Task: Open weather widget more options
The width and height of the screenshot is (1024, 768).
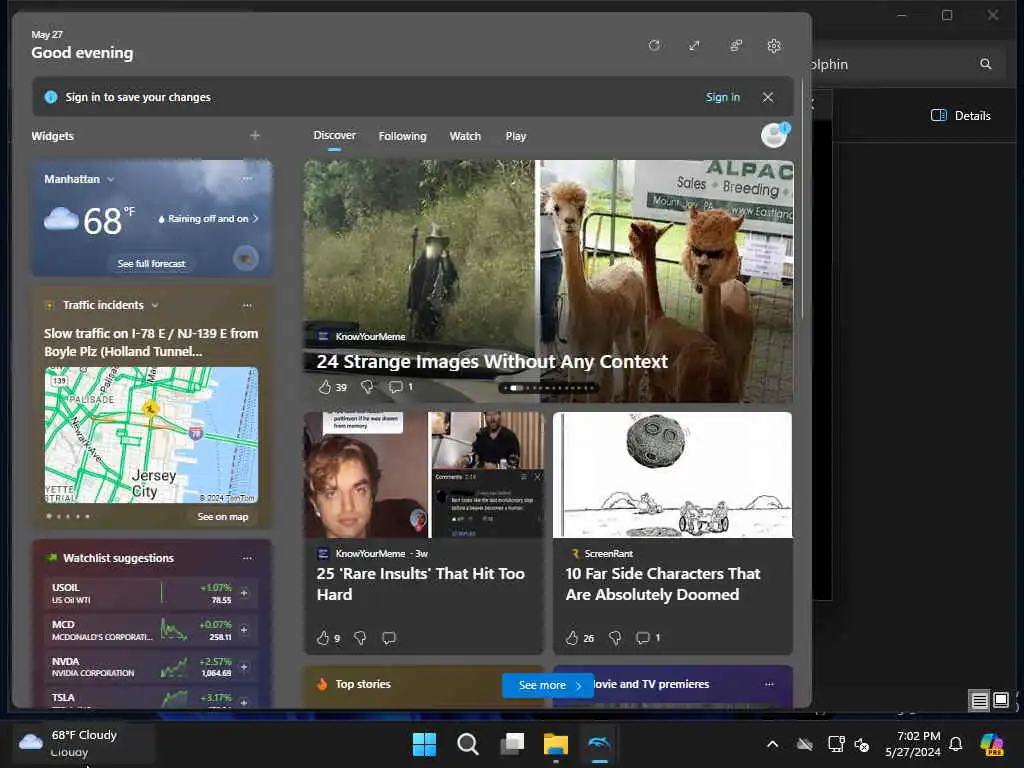Action: click(247, 178)
